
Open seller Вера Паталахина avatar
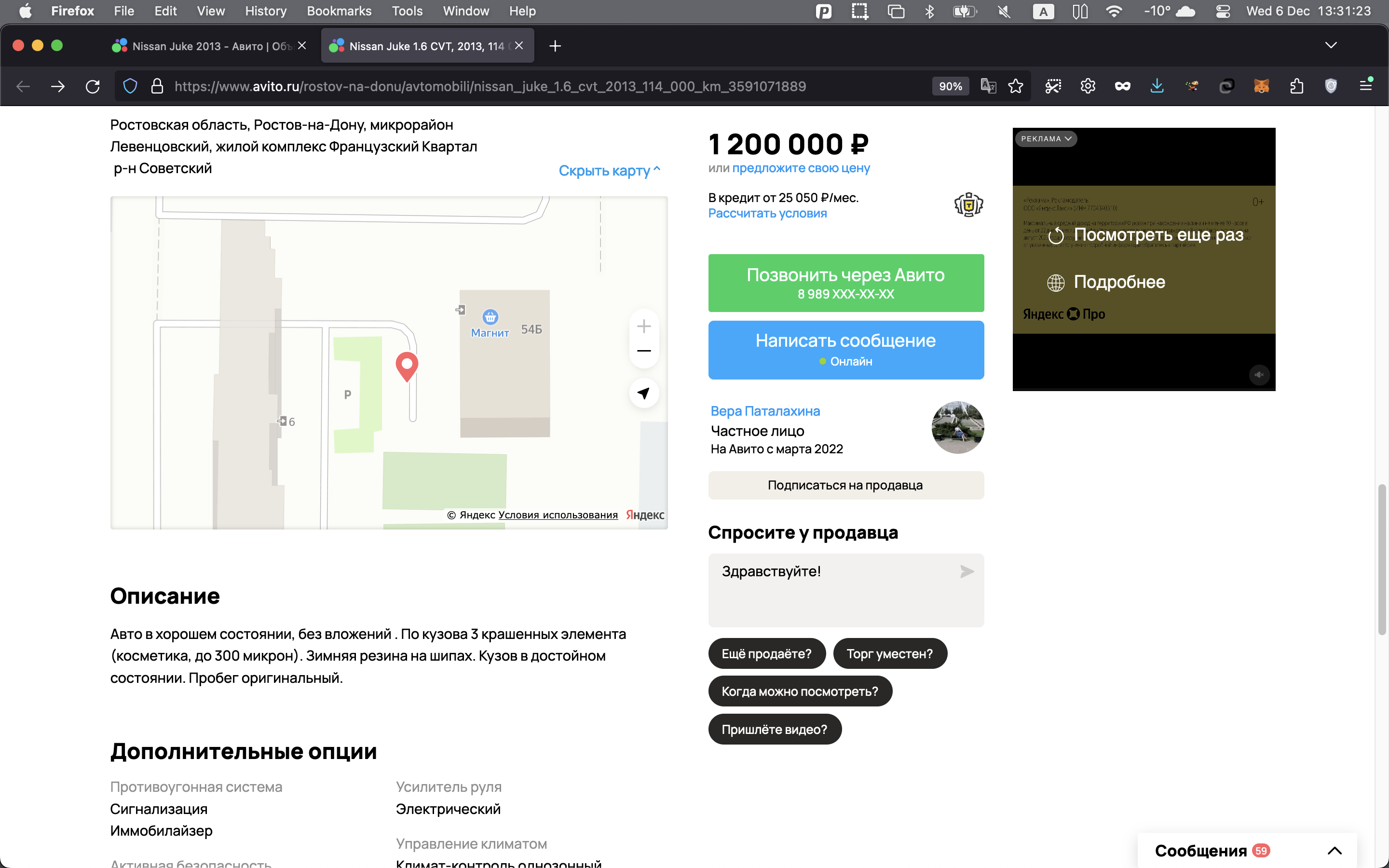957,428
